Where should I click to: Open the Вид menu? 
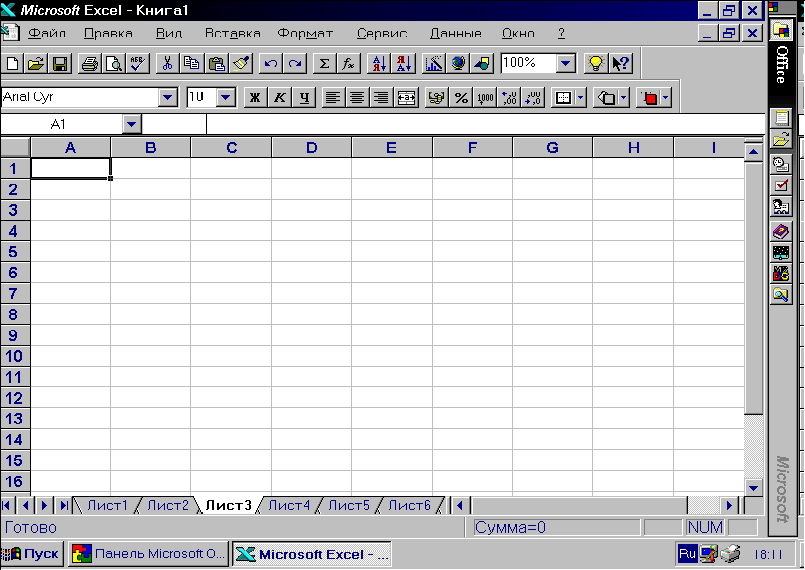coord(169,33)
